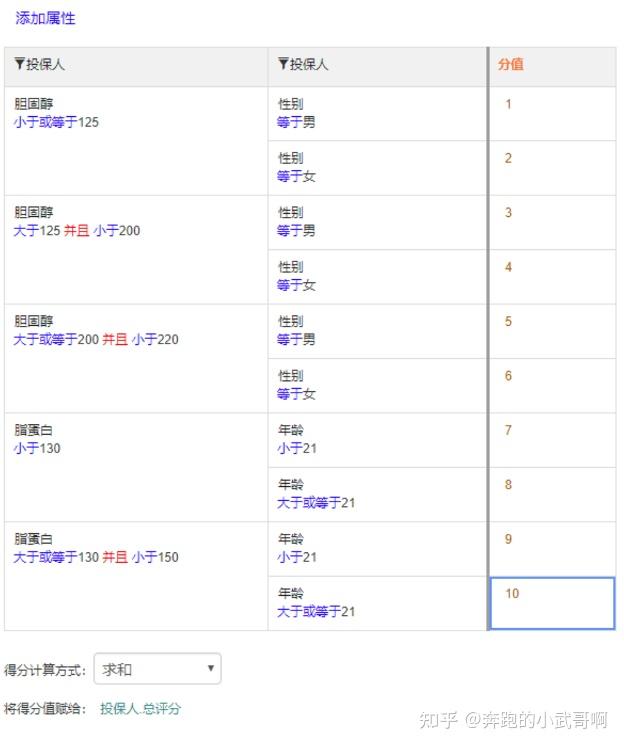
Task: Click the score cell with value 1
Action: [x=553, y=113]
